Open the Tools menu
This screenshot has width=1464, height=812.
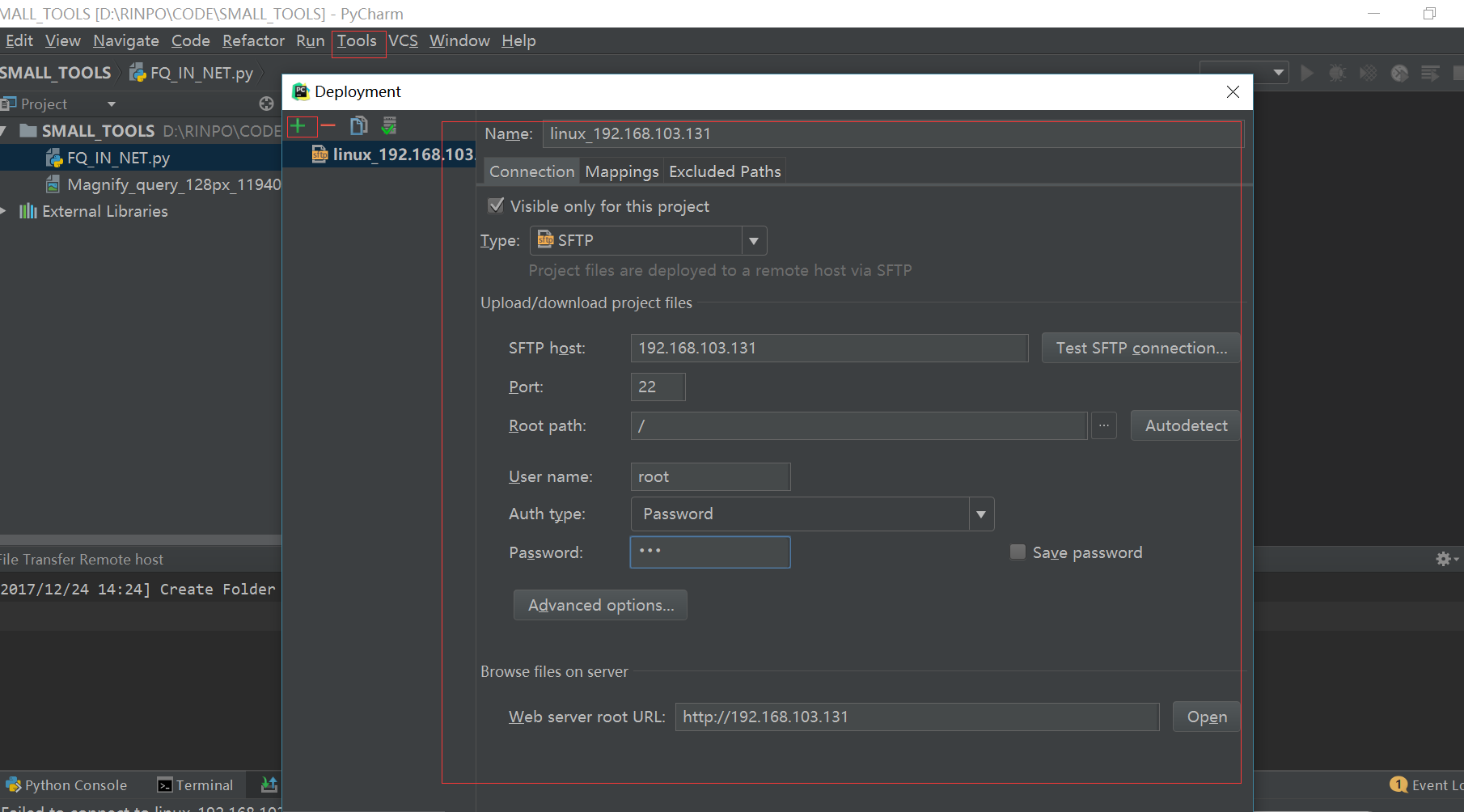coord(357,41)
